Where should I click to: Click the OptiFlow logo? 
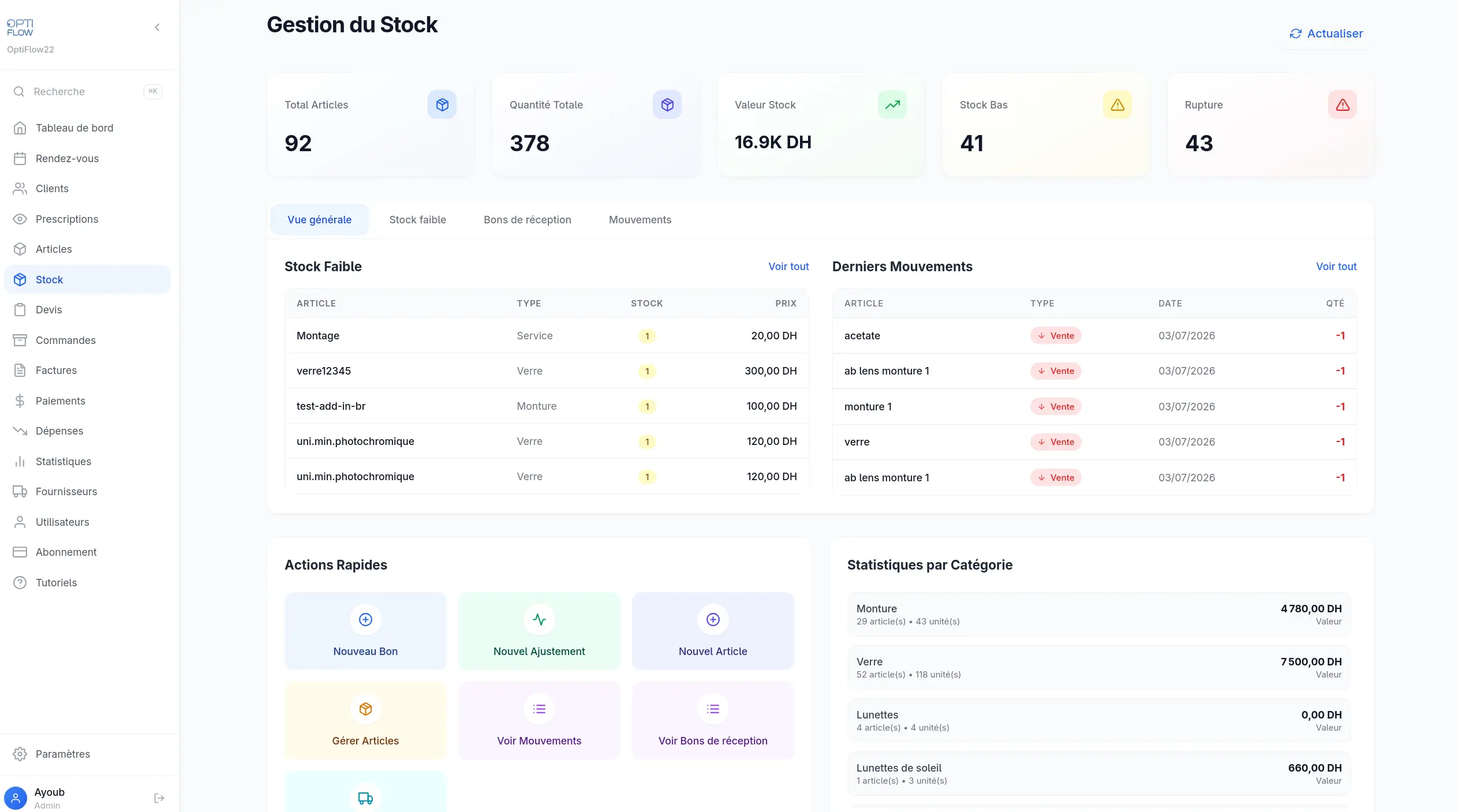tap(20, 27)
